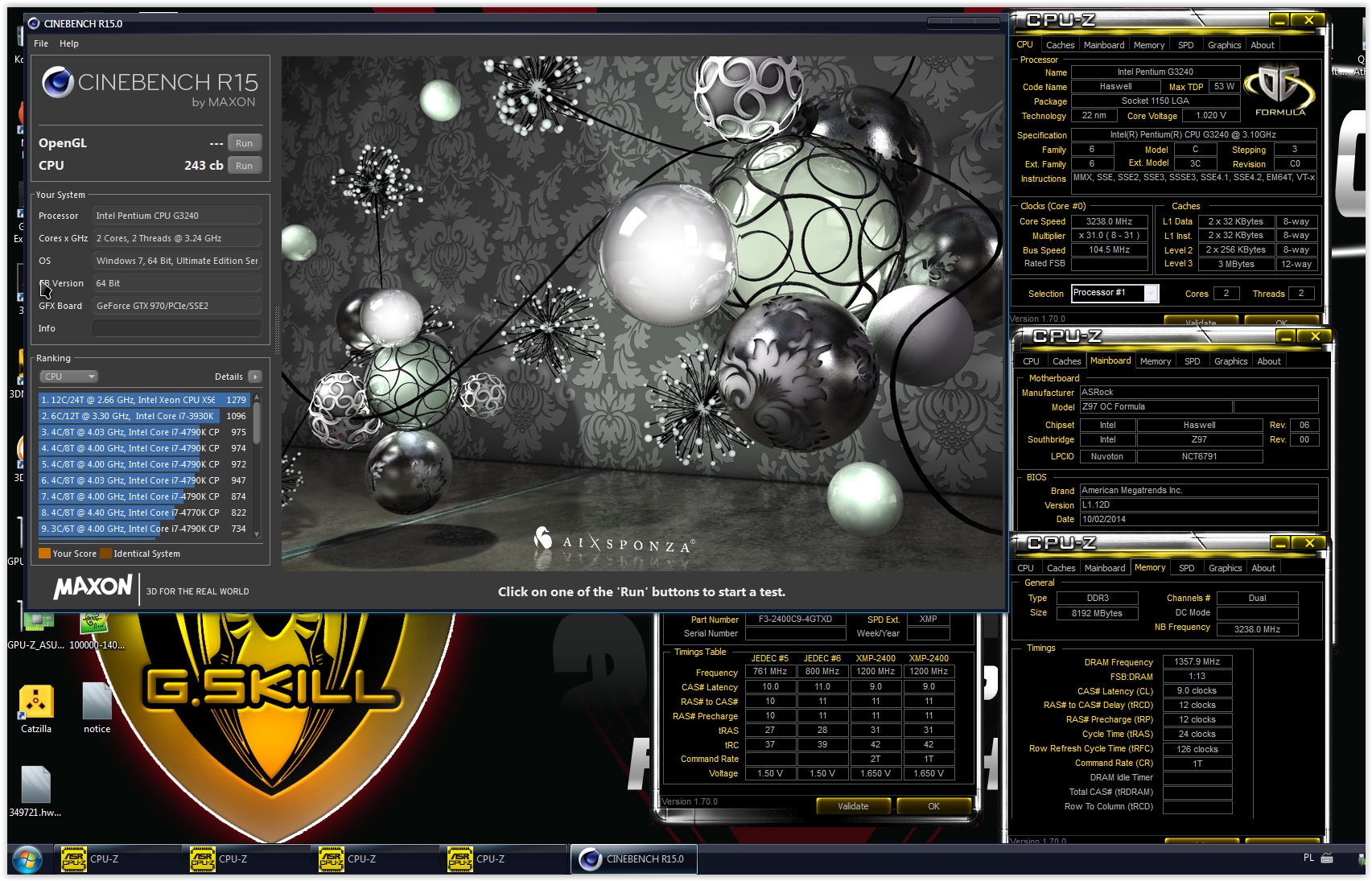The height and width of the screenshot is (881, 1372).
Task: Open Caches tab in top CPU-Z window
Action: click(x=1060, y=45)
